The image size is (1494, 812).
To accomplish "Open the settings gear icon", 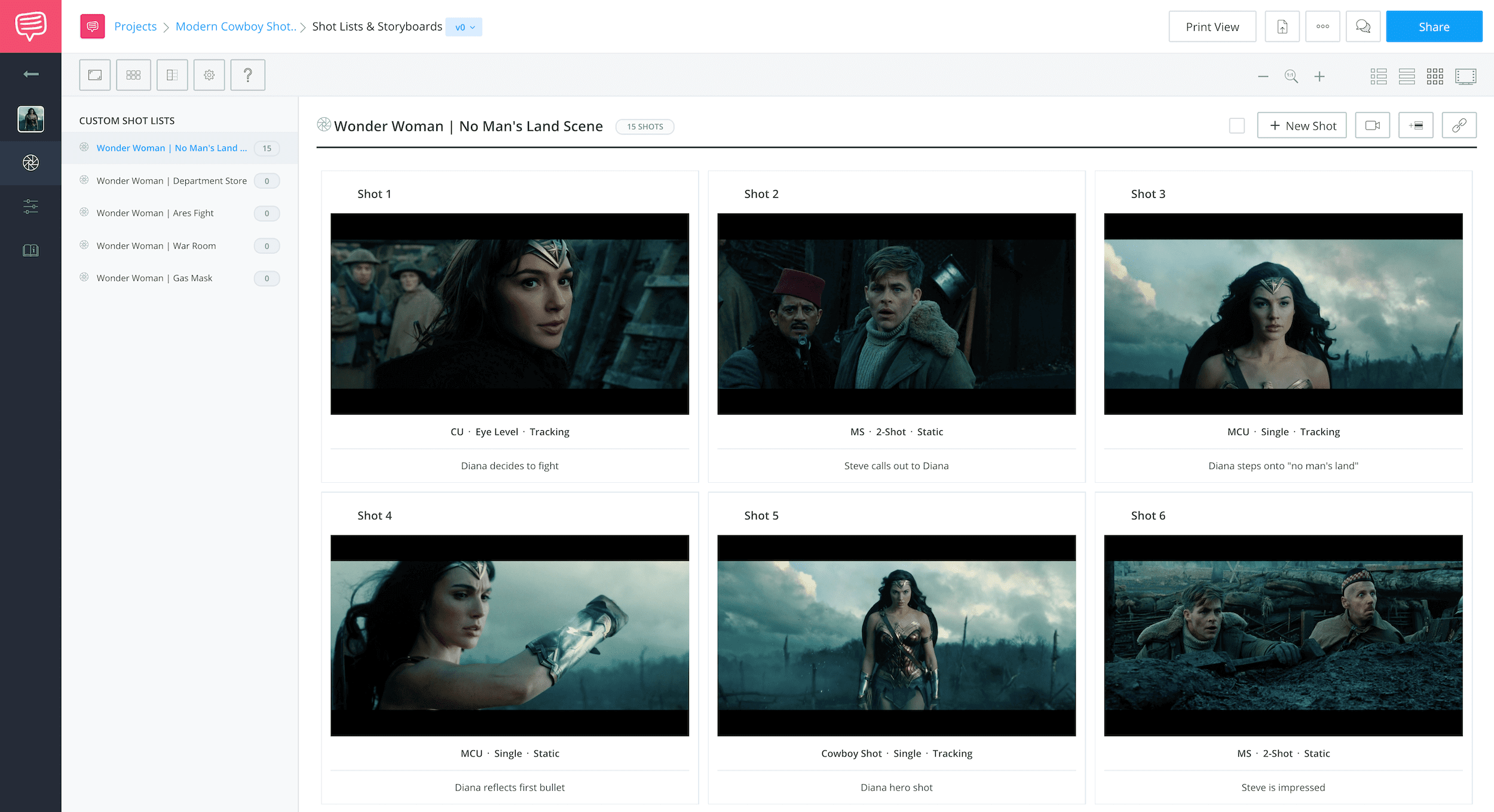I will click(209, 74).
